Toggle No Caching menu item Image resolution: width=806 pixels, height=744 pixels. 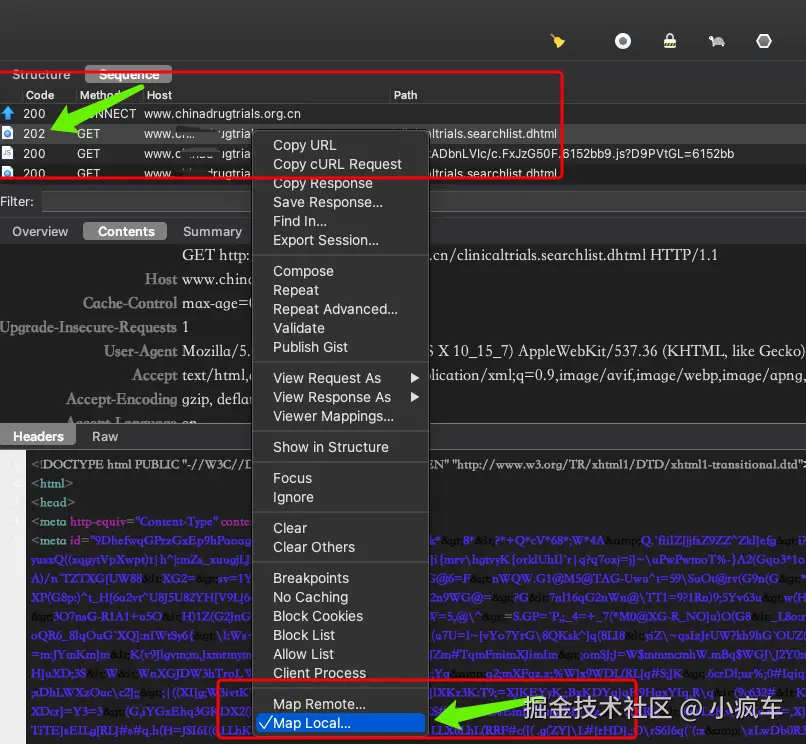340,597
